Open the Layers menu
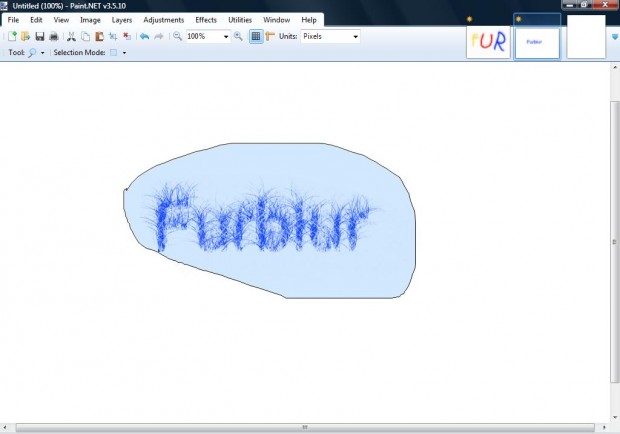This screenshot has width=620, height=434. pos(121,20)
